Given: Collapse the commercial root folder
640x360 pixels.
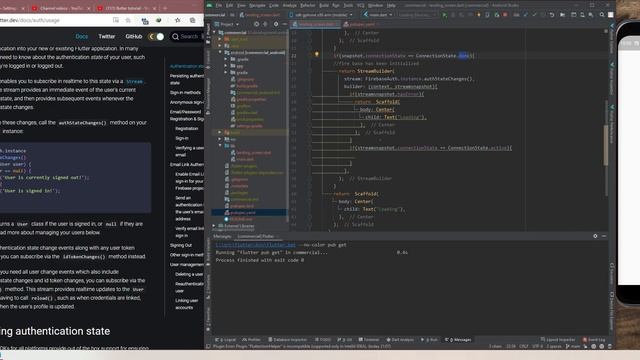Looking at the screenshot, I should pyautogui.click(x=215, y=32).
